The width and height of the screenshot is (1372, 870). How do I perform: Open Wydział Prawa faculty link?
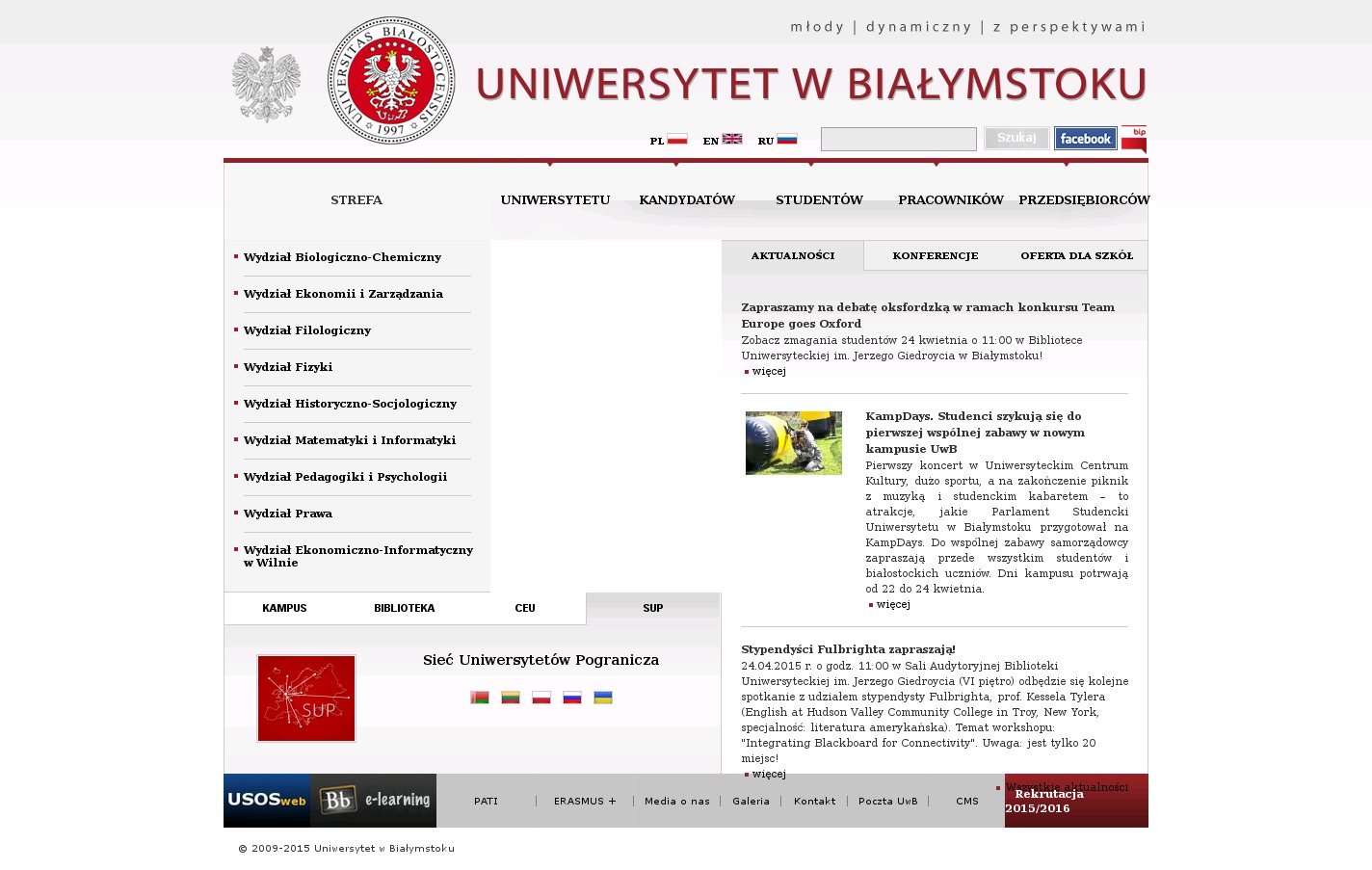tap(288, 514)
